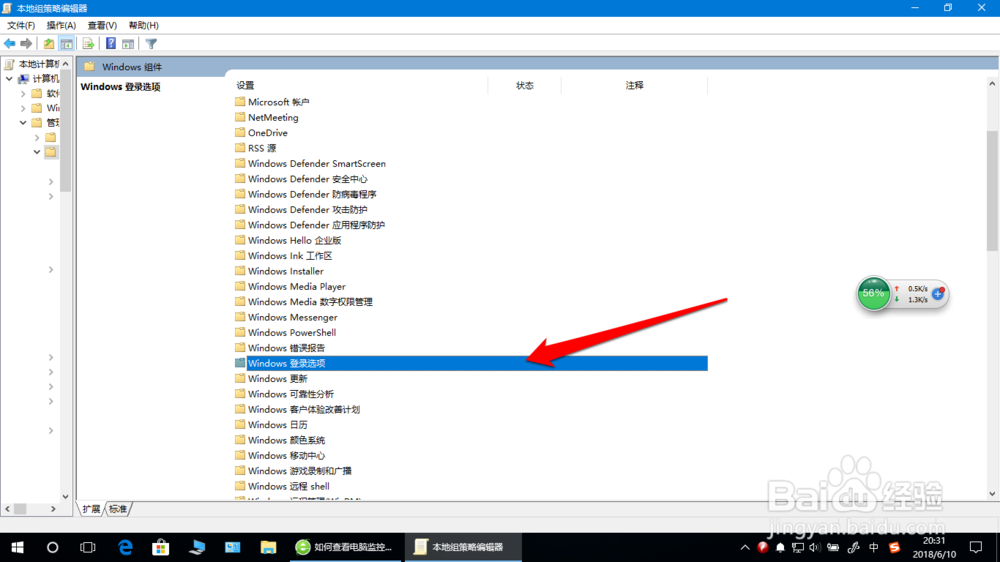
Task: Expand the Wi... folder node in tree
Action: click(x=23, y=108)
